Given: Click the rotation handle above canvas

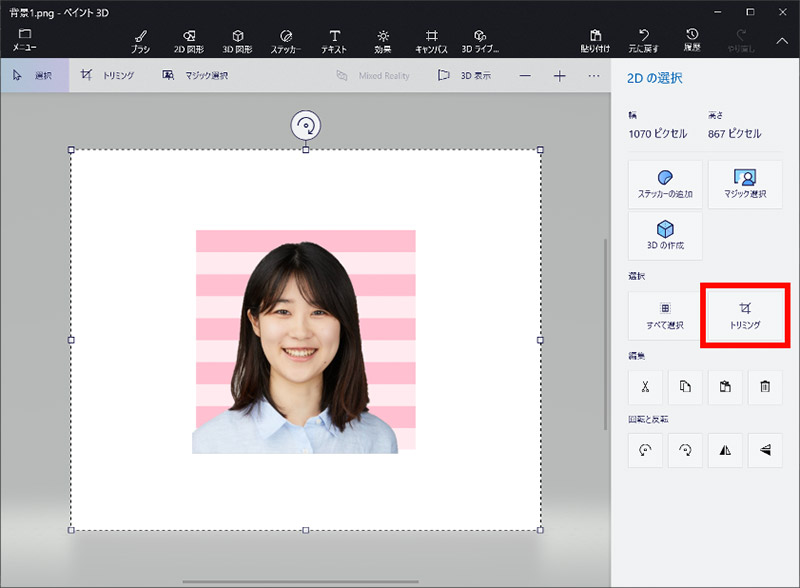Looking at the screenshot, I should [306, 125].
